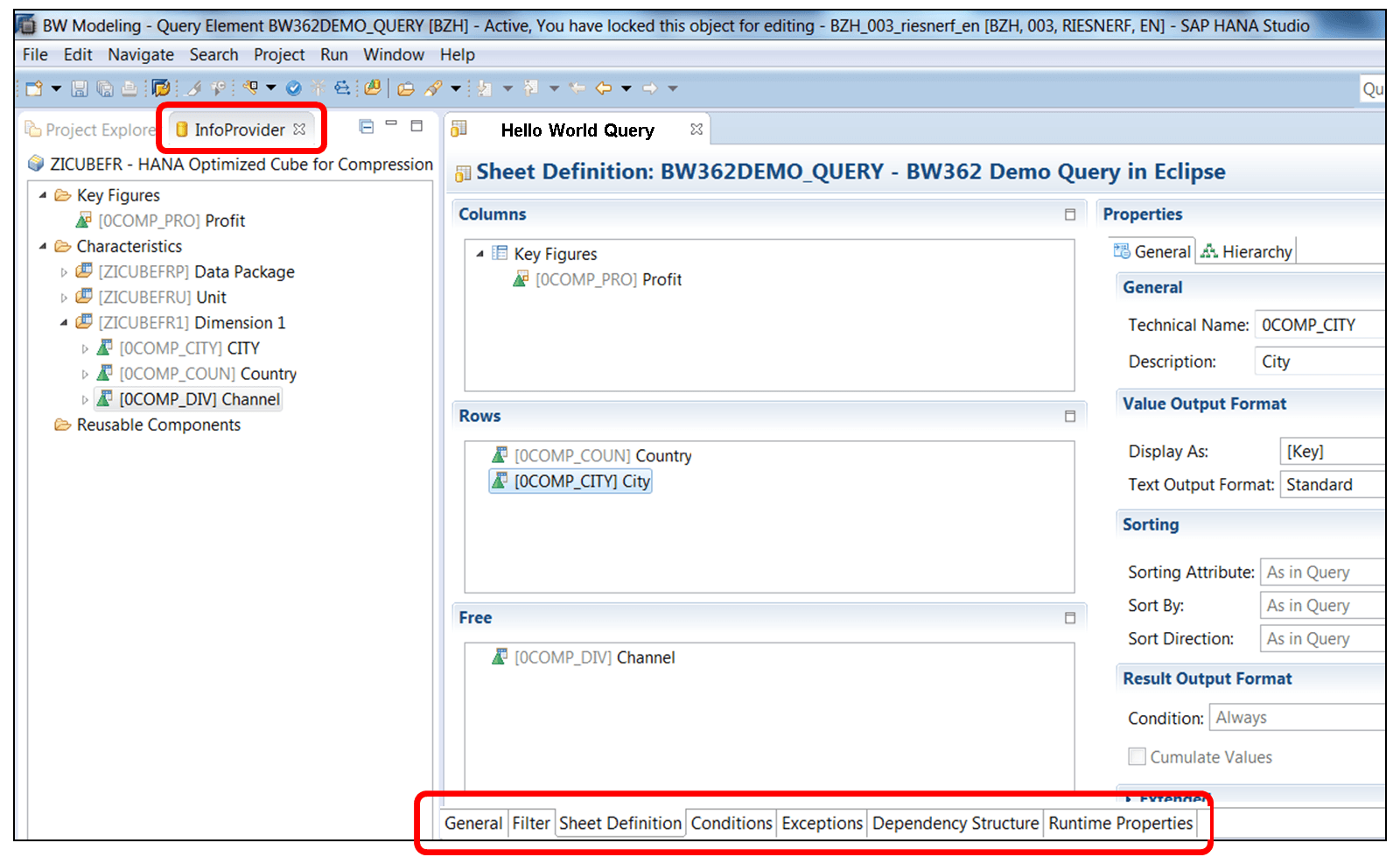Viewport: 1400px width, 864px height.
Task: Click the open folder toolbar icon
Action: coord(406,88)
